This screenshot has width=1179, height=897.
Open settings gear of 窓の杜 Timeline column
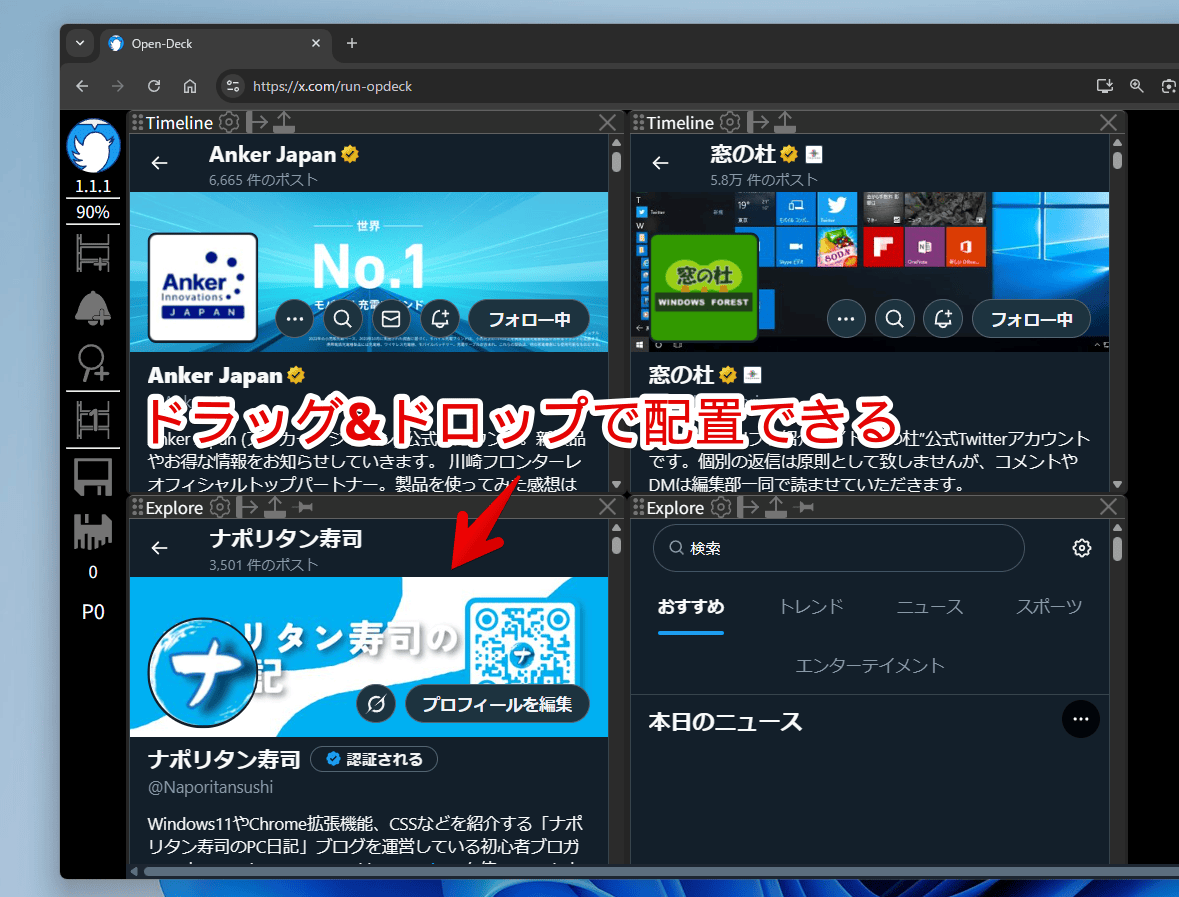[729, 122]
